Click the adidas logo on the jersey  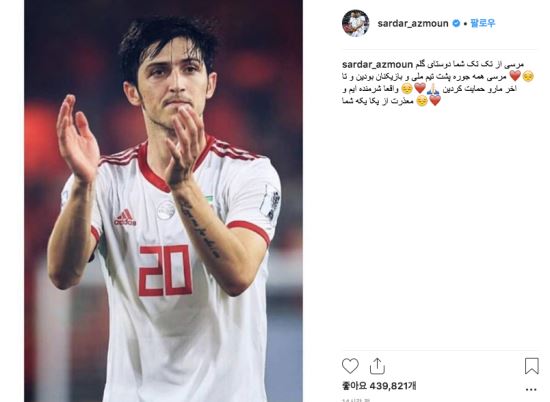click(125, 217)
